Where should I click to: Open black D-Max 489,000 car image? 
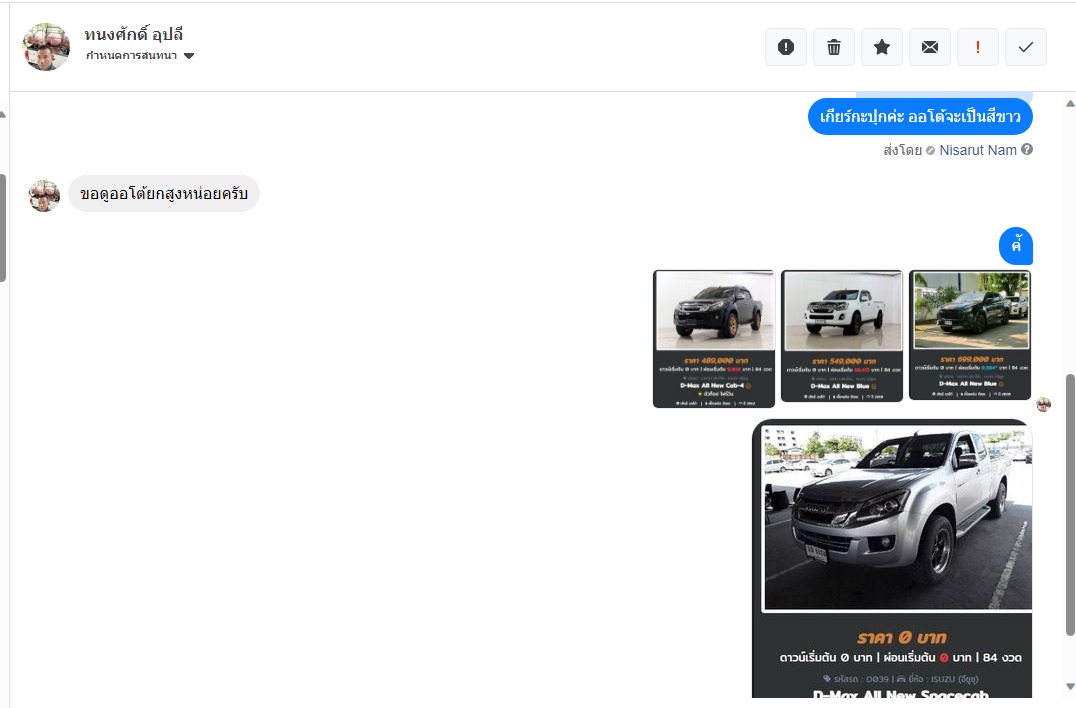[x=714, y=339]
